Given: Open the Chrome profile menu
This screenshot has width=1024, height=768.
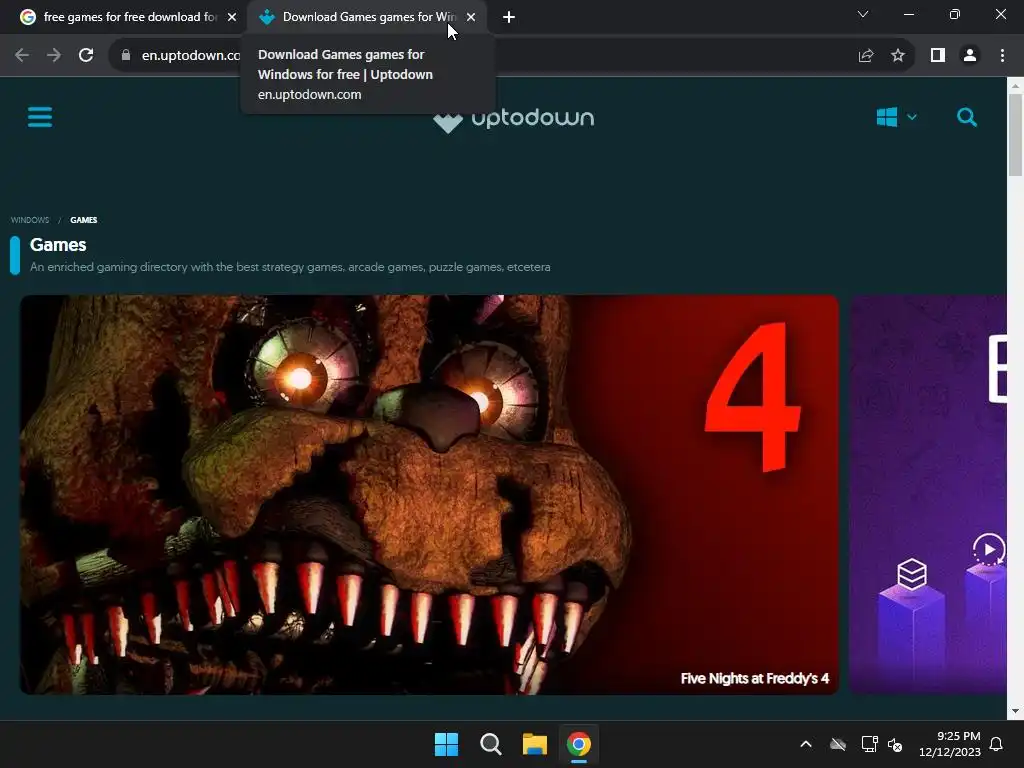Looking at the screenshot, I should 970,56.
